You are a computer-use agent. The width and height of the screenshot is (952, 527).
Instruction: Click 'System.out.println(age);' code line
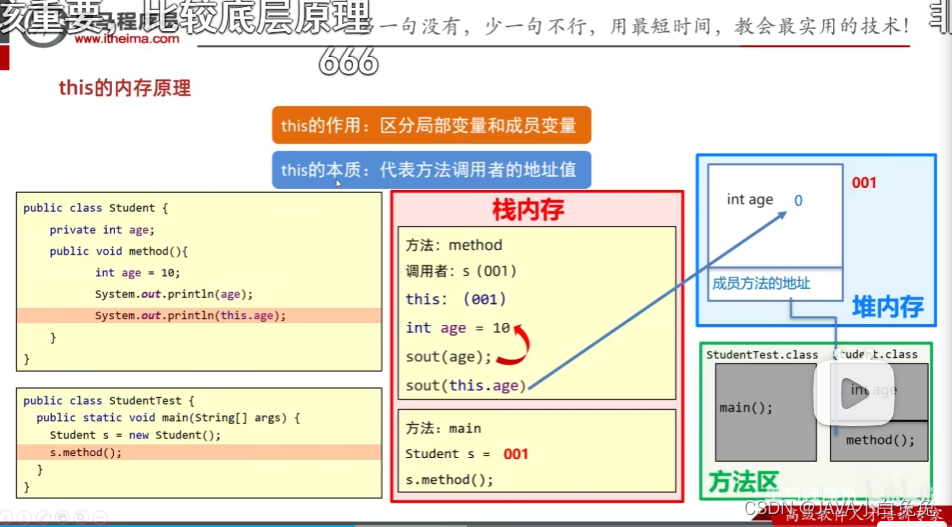pos(174,294)
